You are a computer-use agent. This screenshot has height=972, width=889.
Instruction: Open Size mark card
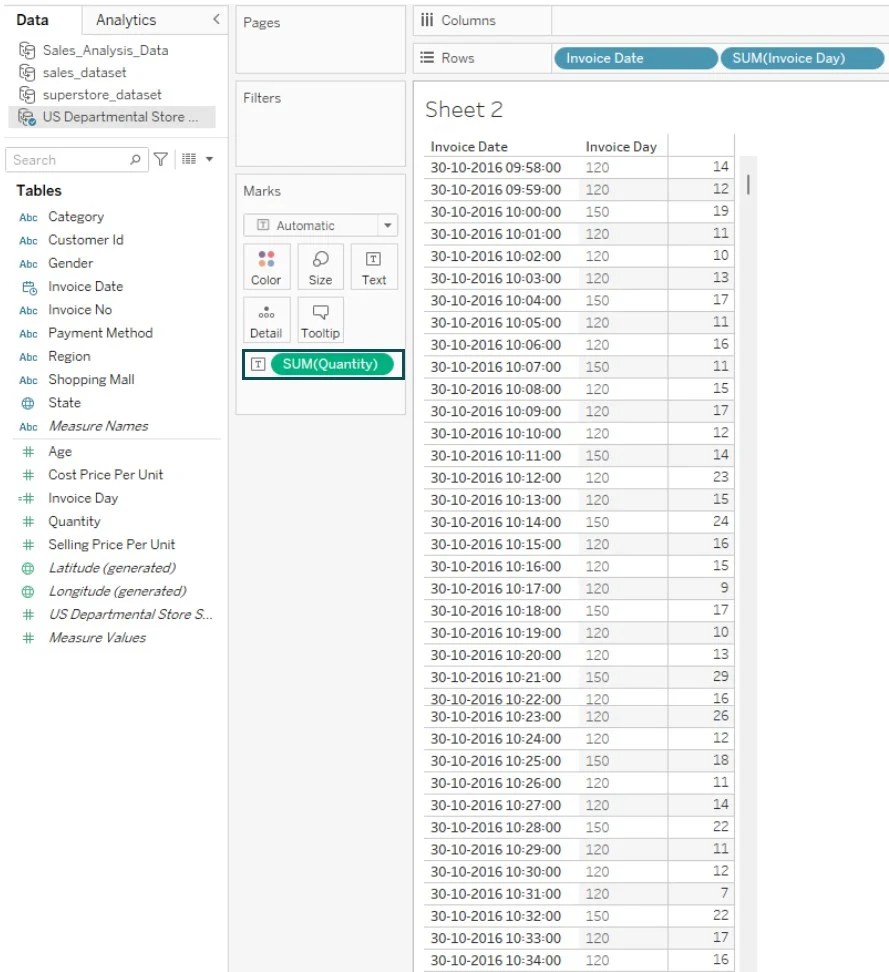pos(320,267)
